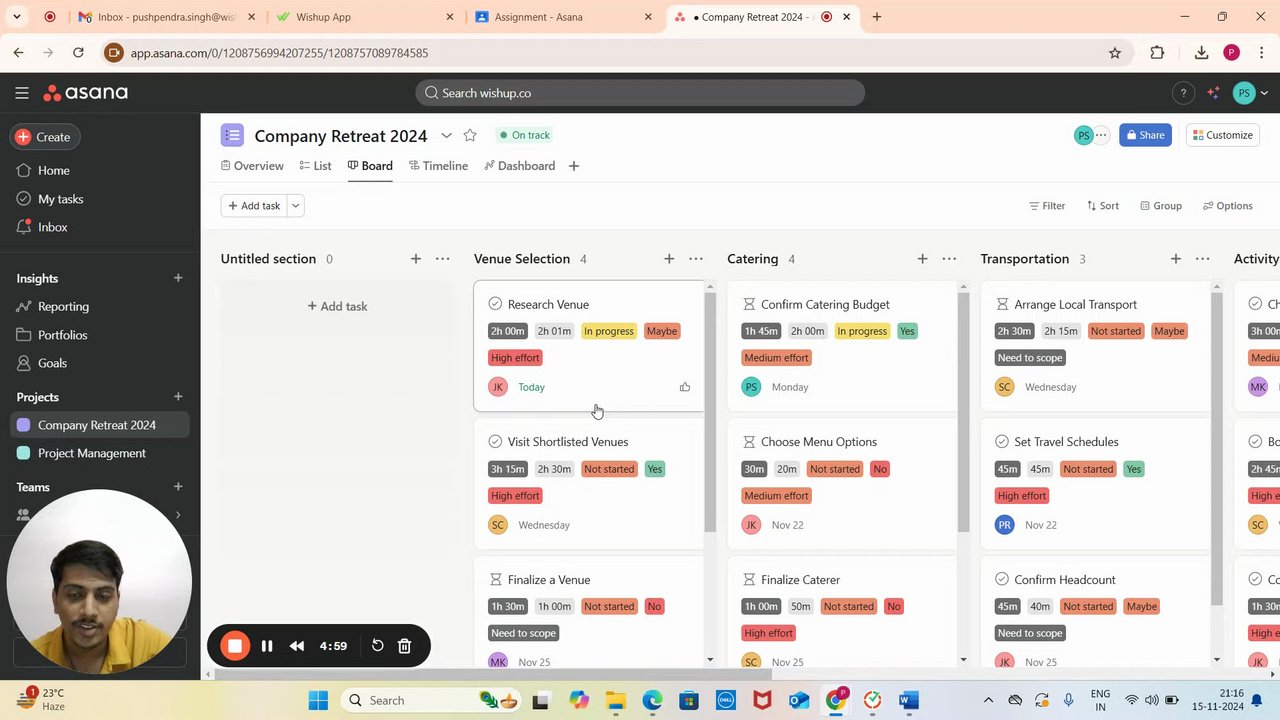
Task: Open the Sort options dropdown
Action: pyautogui.click(x=1102, y=206)
